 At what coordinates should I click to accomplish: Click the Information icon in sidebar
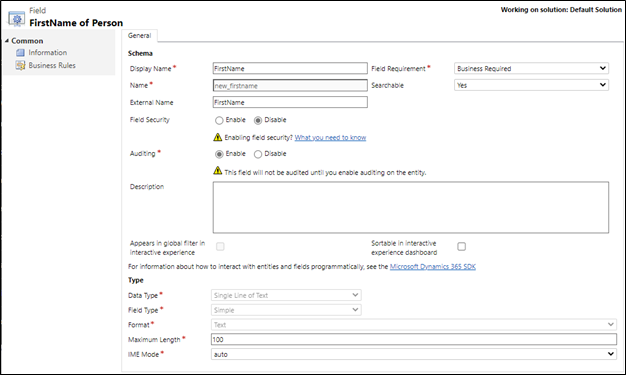coord(20,53)
